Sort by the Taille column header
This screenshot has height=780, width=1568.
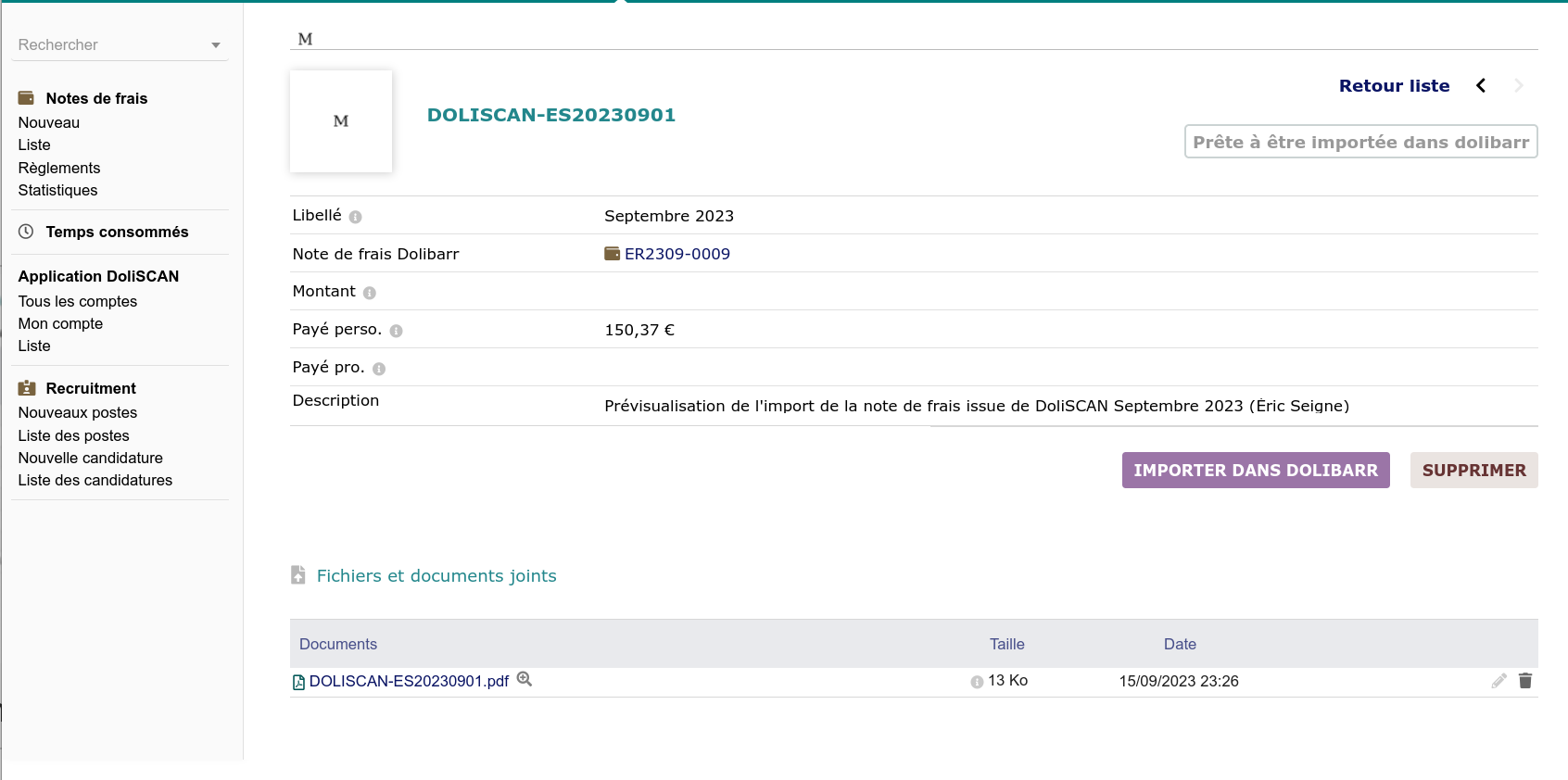[x=1006, y=644]
